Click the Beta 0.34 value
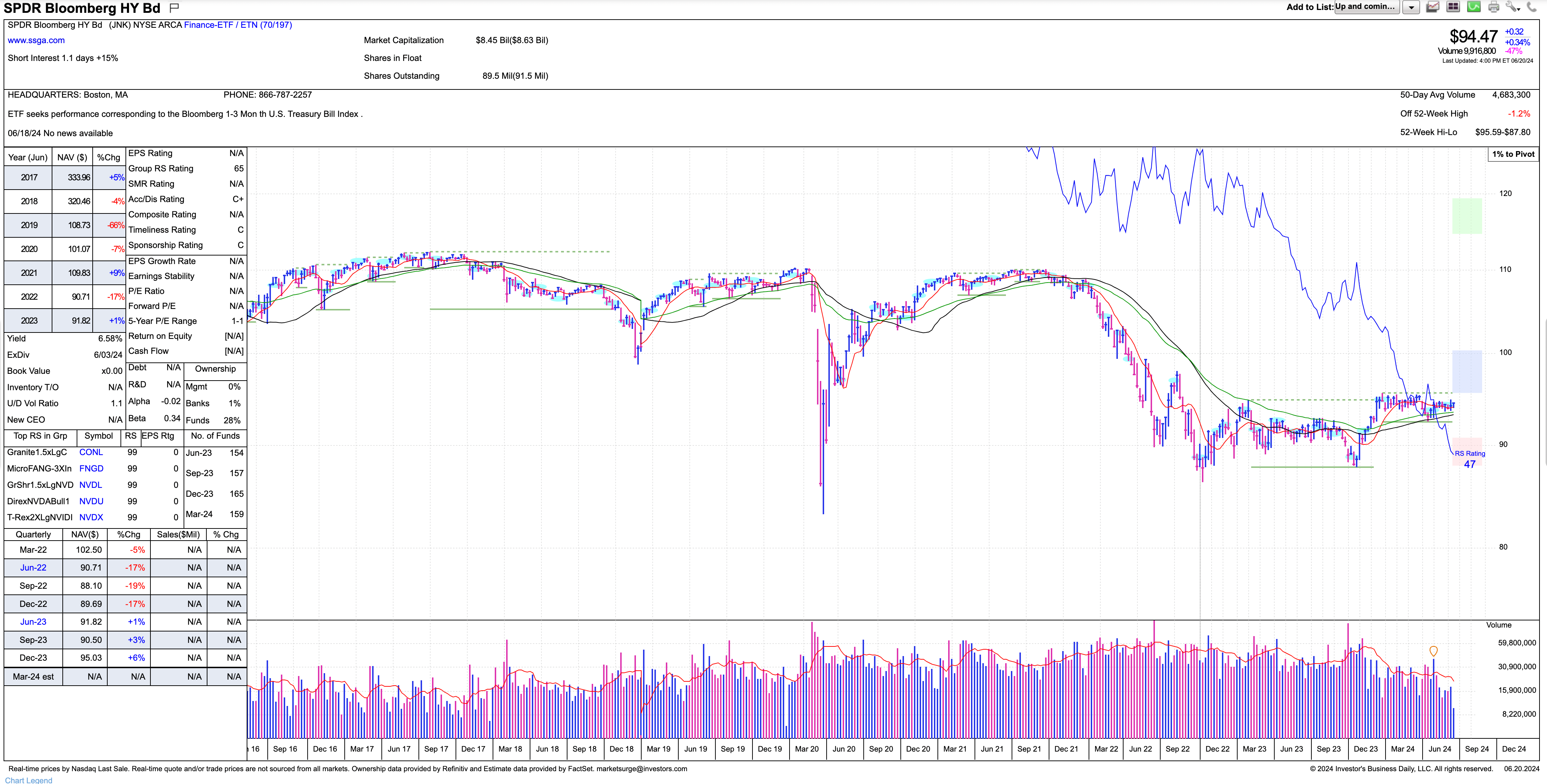 tap(172, 418)
